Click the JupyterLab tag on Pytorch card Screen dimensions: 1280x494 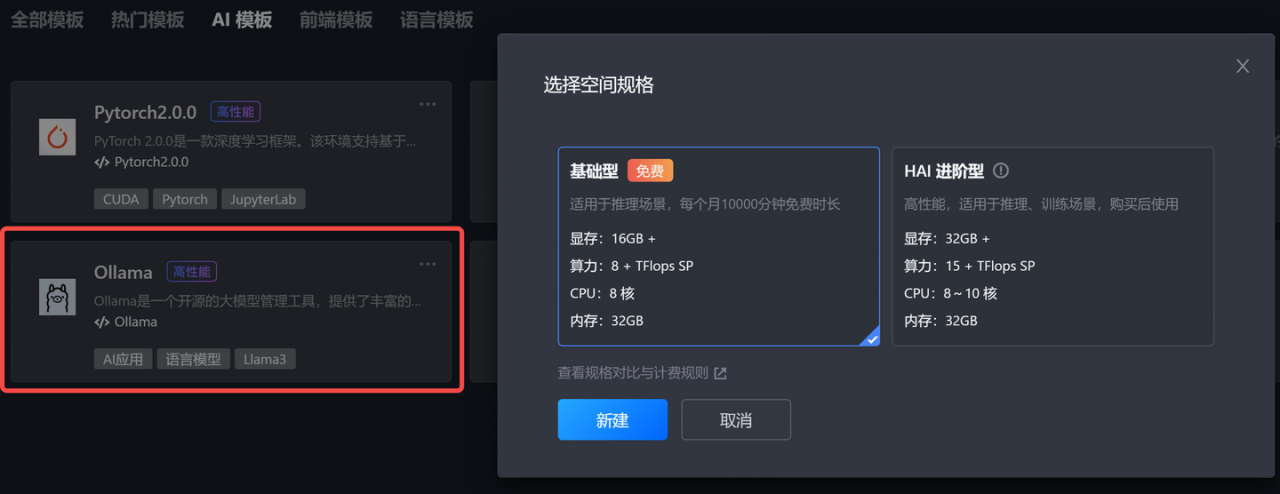[x=264, y=199]
